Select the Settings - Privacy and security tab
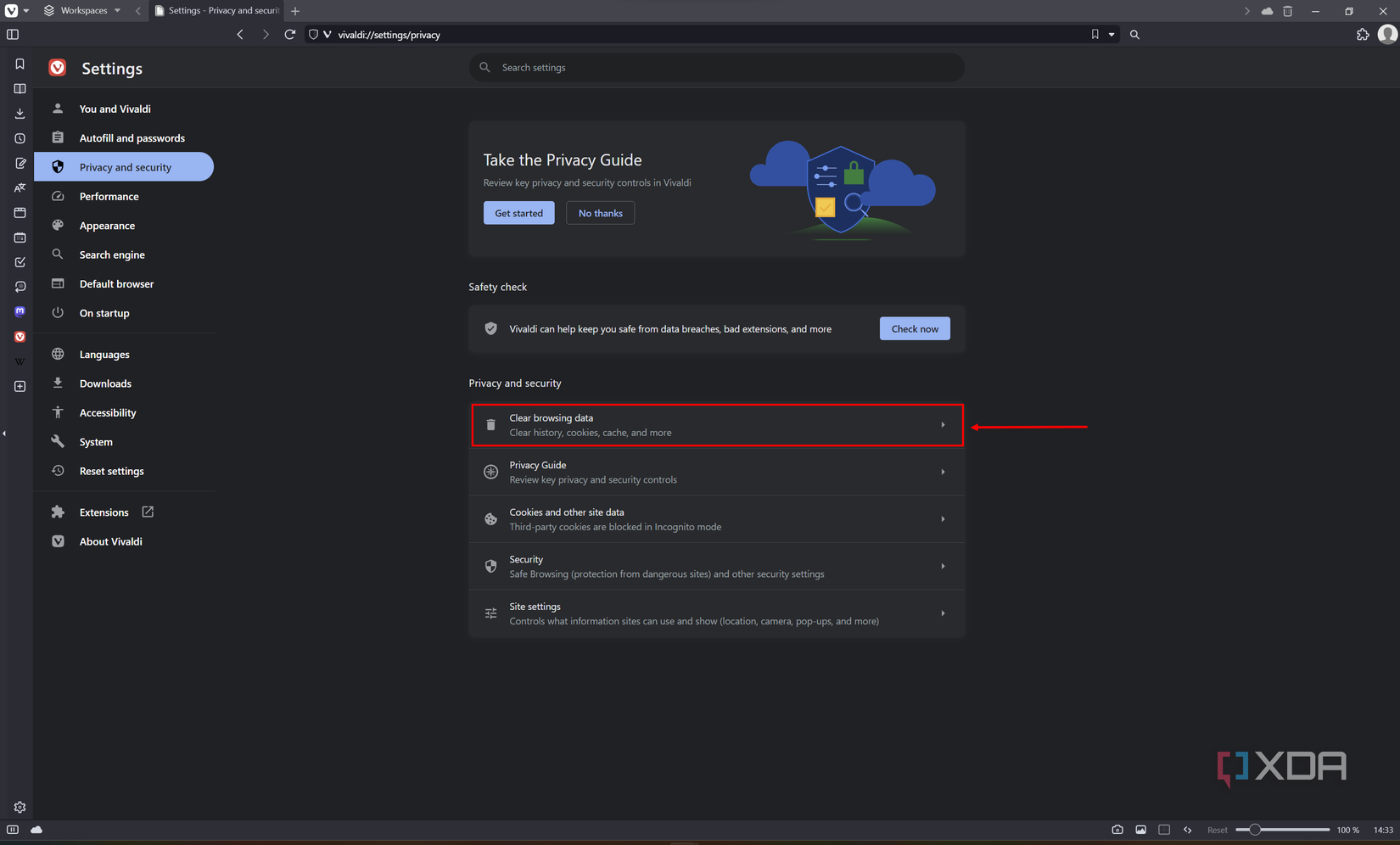This screenshot has height=845, width=1400. [x=217, y=11]
